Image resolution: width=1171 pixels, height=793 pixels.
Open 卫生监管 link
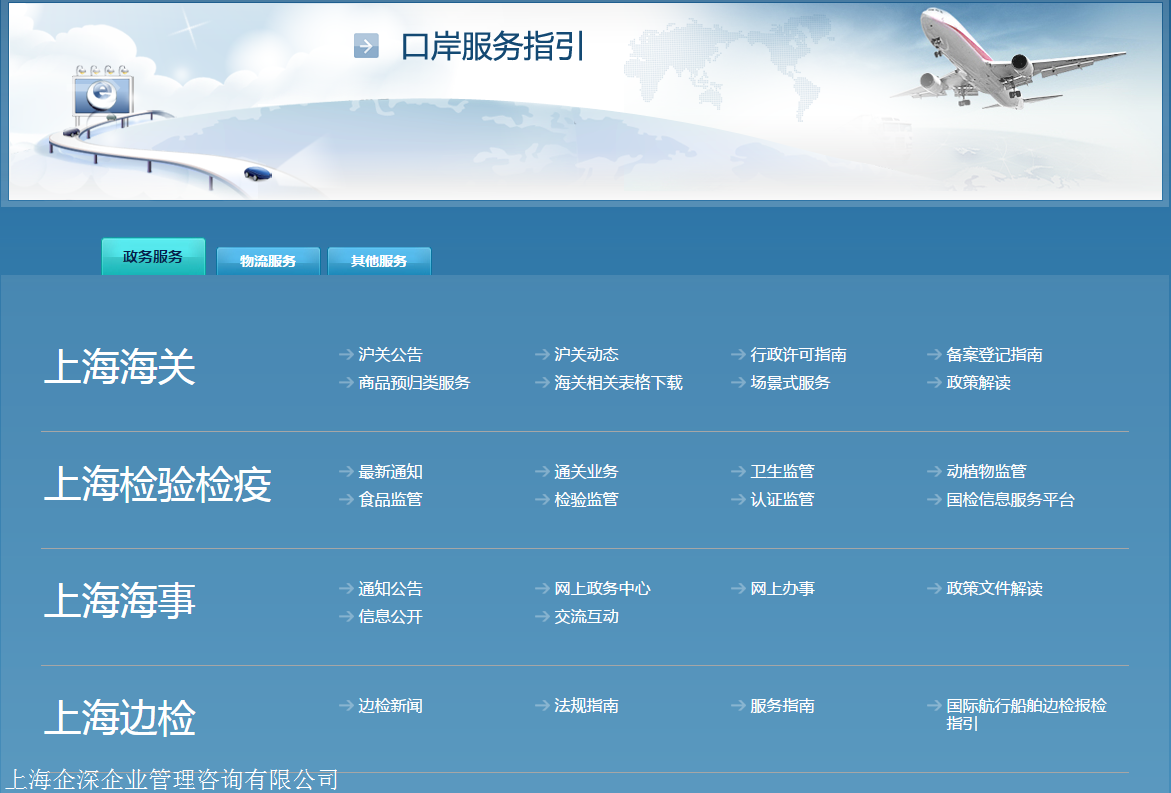click(782, 472)
